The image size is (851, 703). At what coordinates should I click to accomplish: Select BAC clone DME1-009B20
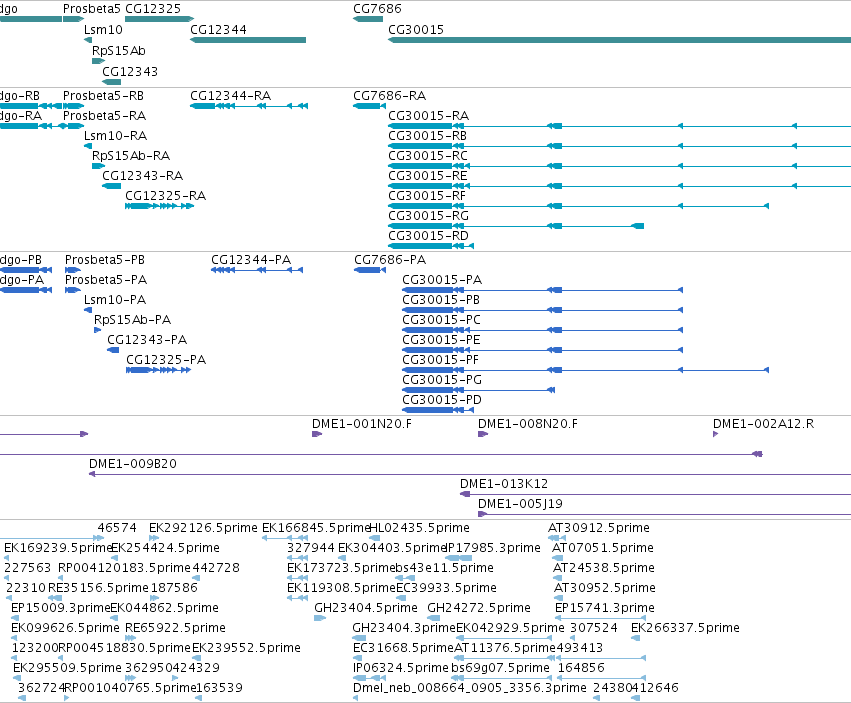pyautogui.click(x=470, y=474)
